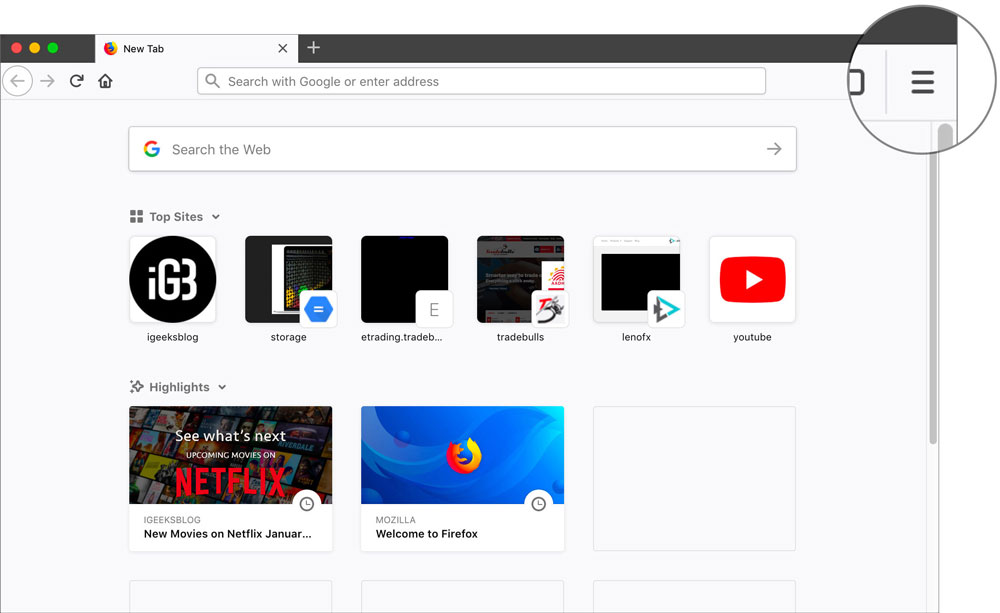The image size is (1000, 613).
Task: Submit search using the arrow icon
Action: pos(774,148)
